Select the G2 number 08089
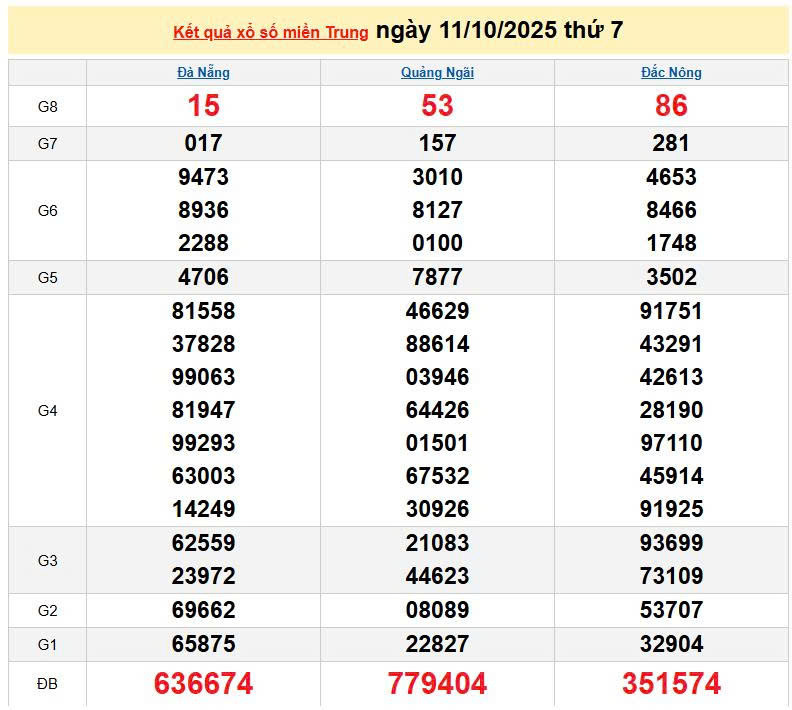Screen dimensions: 792x710 437,610
